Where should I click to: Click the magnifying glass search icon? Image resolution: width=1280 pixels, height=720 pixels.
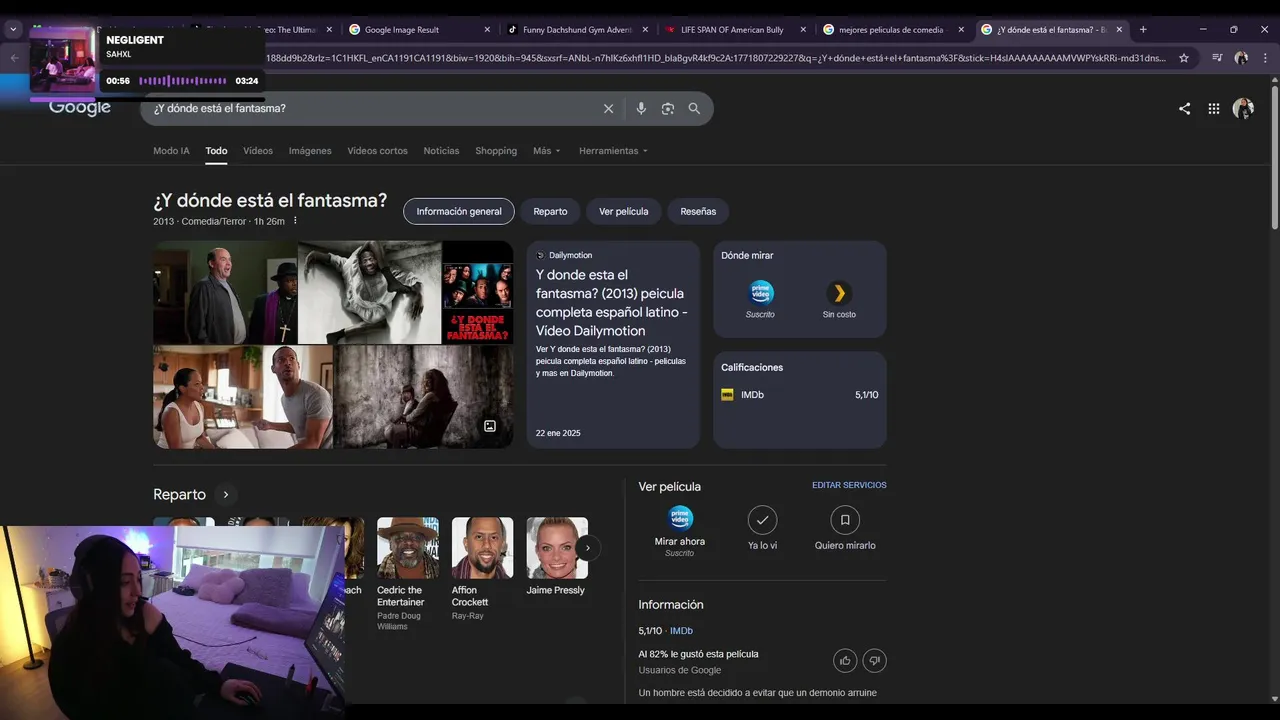click(x=694, y=108)
